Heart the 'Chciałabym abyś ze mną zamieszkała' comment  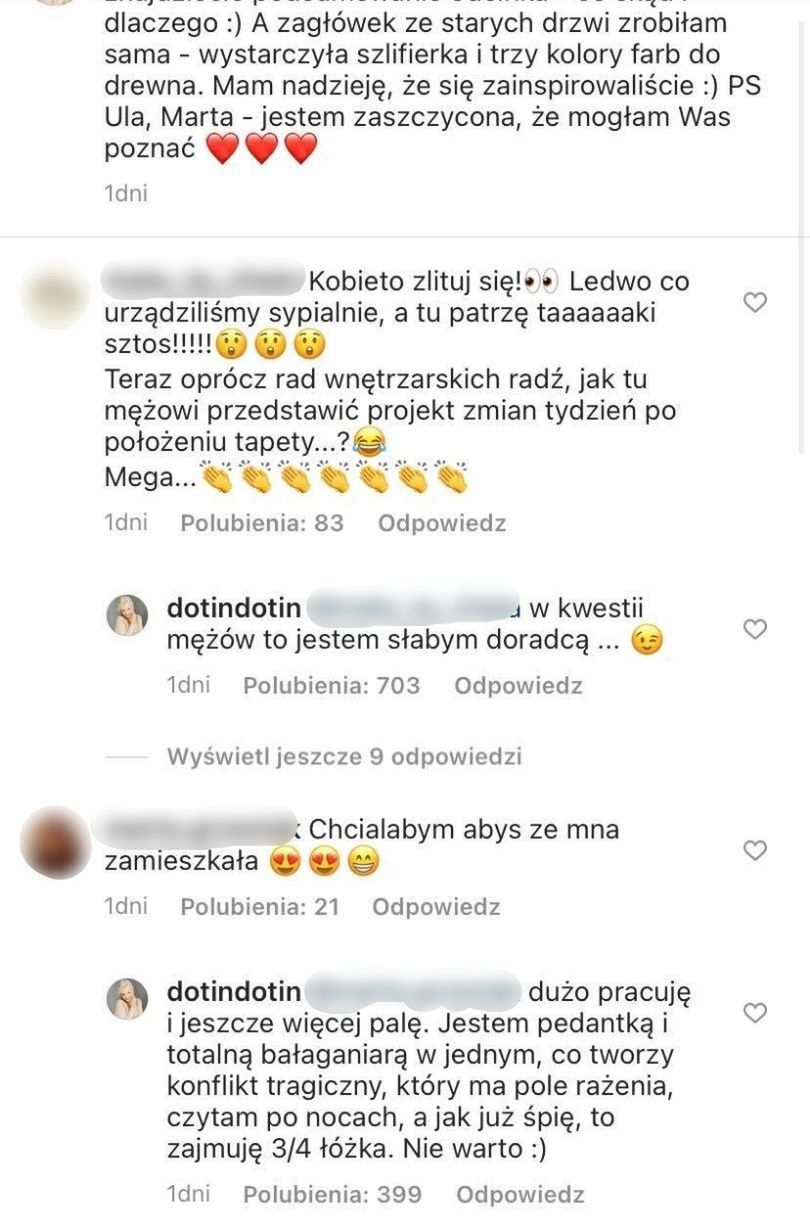coord(755,851)
